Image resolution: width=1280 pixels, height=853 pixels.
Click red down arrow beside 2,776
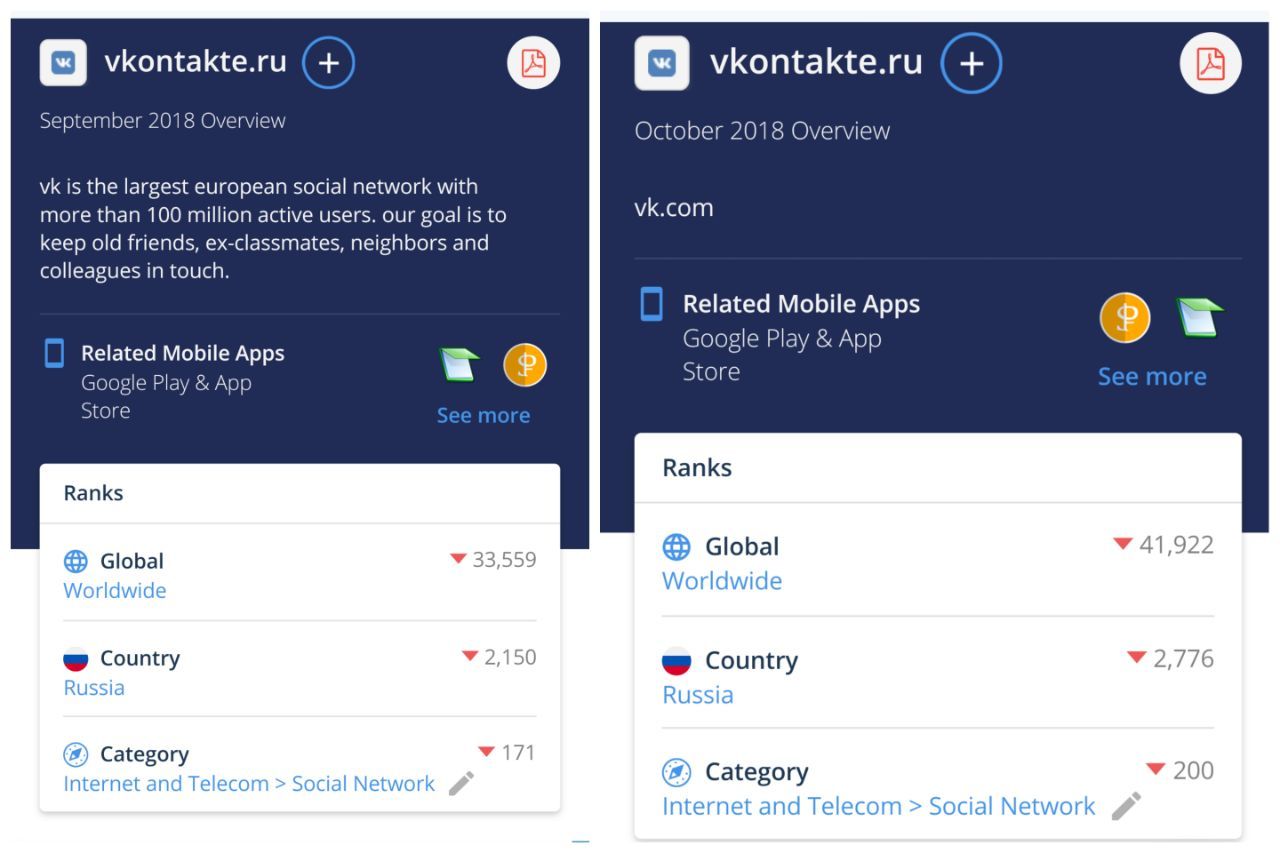(1135, 659)
